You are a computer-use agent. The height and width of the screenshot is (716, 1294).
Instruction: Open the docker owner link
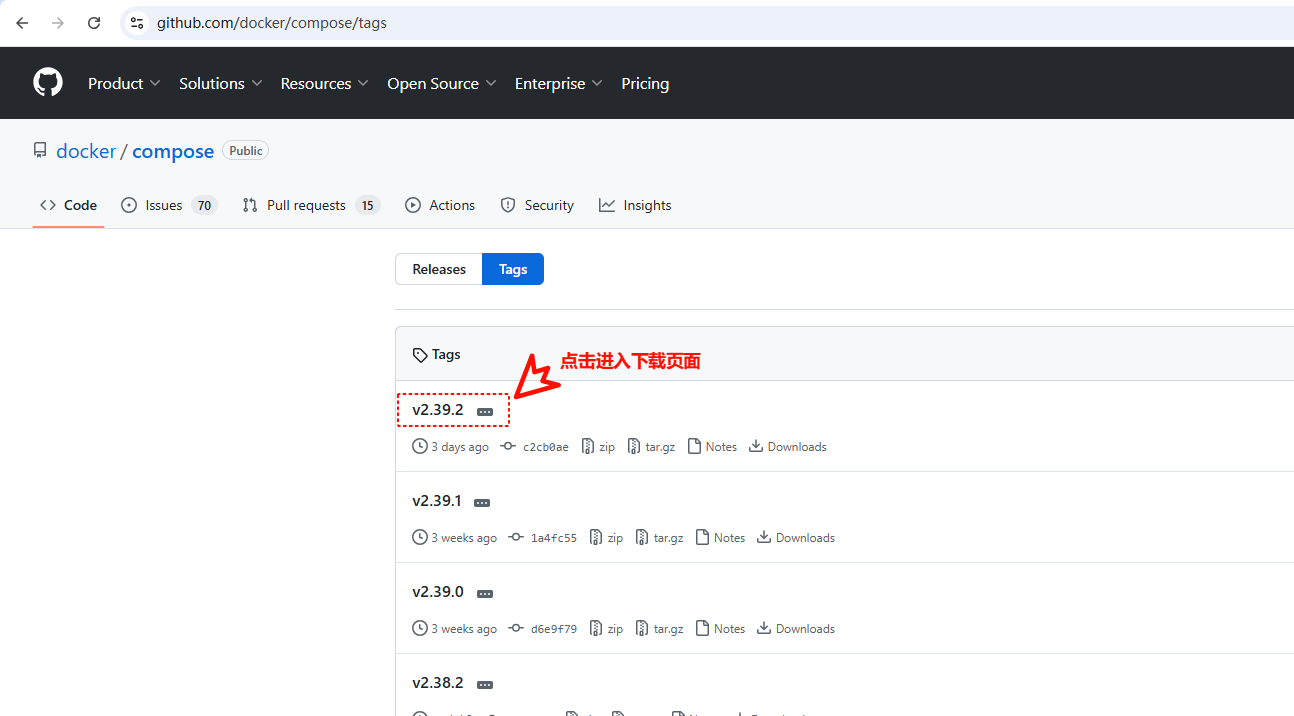(86, 151)
